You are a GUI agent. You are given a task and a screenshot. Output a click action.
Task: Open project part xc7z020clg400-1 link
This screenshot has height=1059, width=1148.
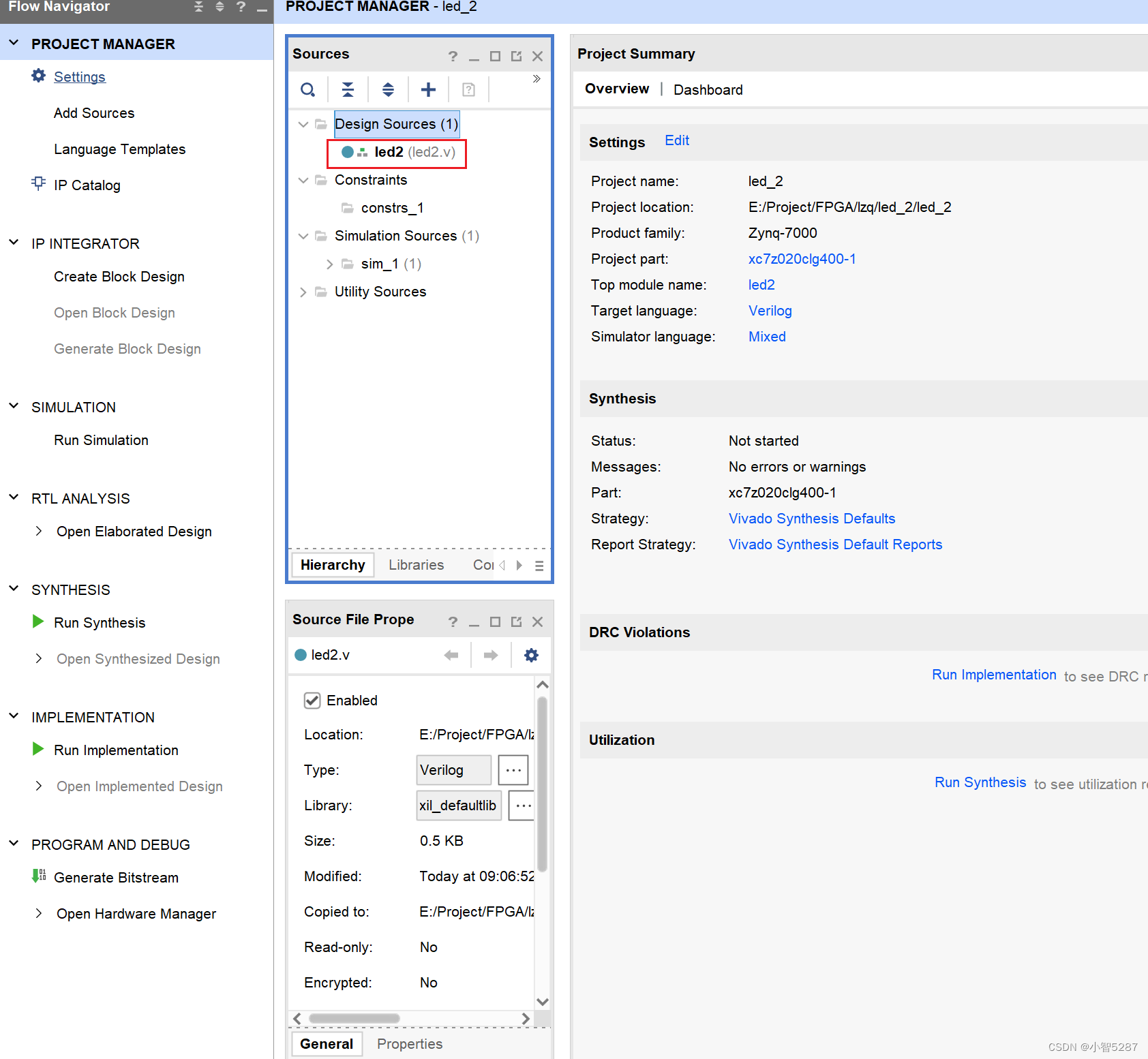point(802,259)
